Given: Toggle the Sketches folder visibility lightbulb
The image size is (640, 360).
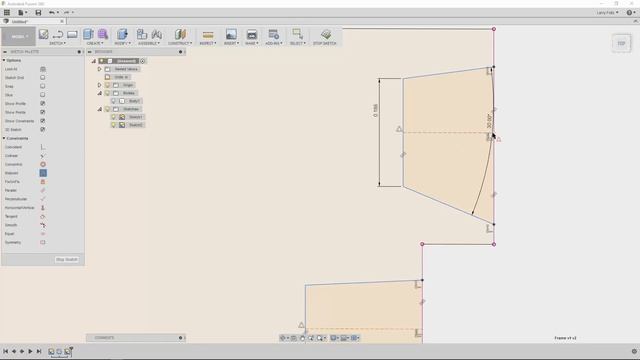Looking at the screenshot, I should pos(108,109).
